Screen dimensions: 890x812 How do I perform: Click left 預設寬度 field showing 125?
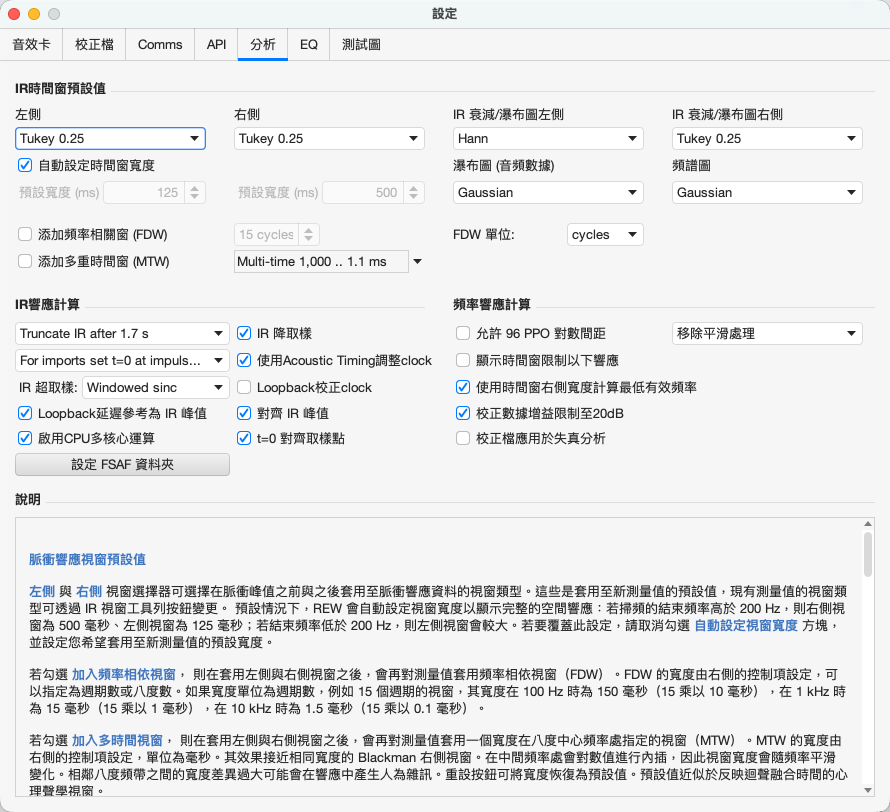144,192
